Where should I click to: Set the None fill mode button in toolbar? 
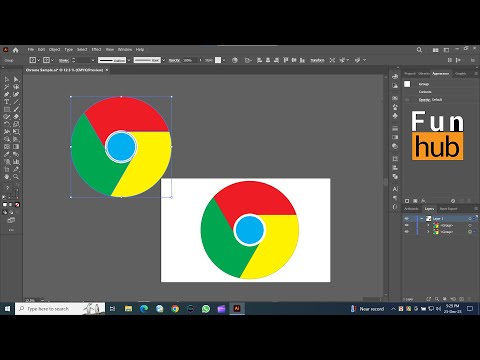click(x=17, y=205)
